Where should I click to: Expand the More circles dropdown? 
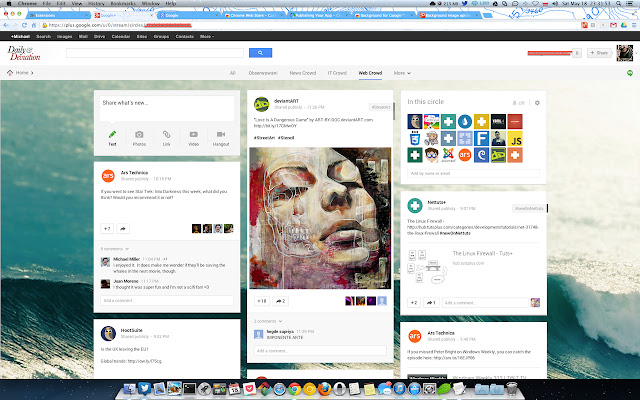point(402,73)
